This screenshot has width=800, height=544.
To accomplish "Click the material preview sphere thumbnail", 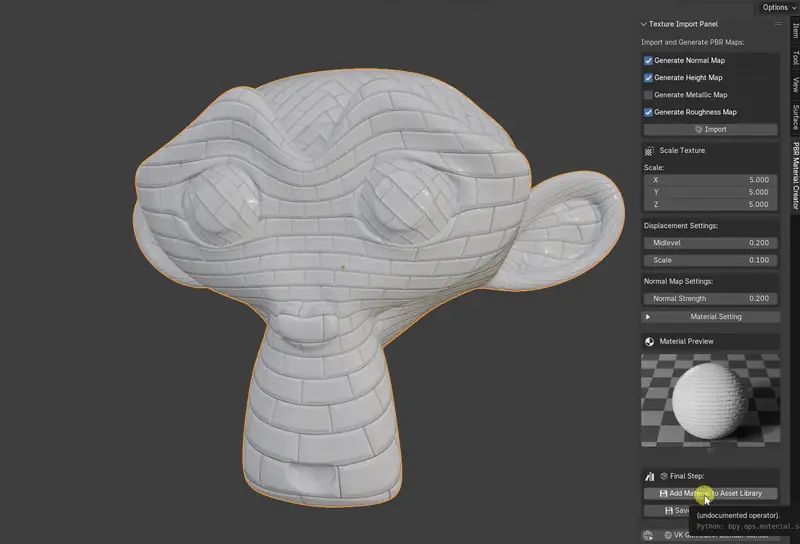I will click(x=710, y=401).
